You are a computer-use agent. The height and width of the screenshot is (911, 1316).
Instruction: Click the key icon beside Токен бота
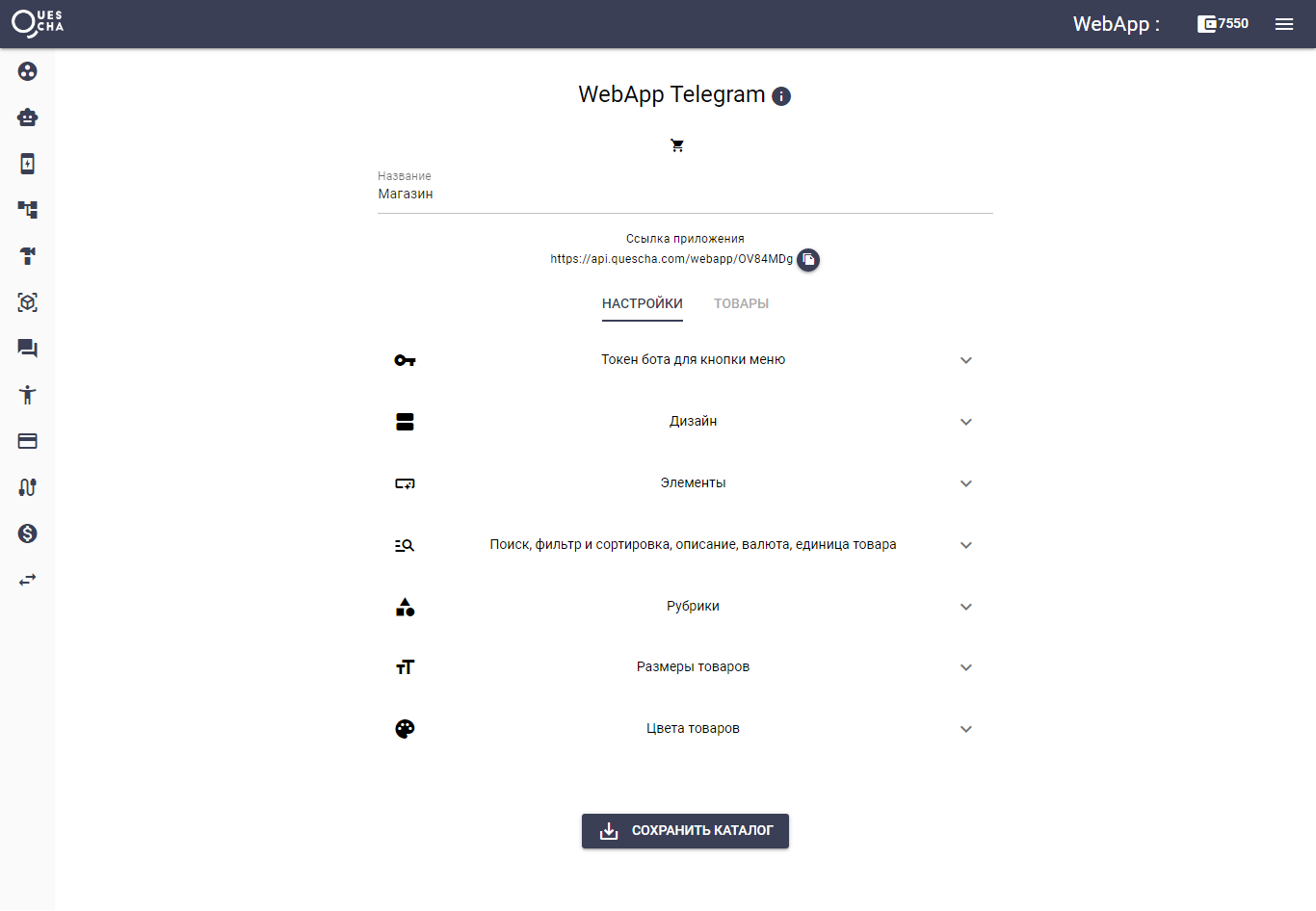pos(405,359)
